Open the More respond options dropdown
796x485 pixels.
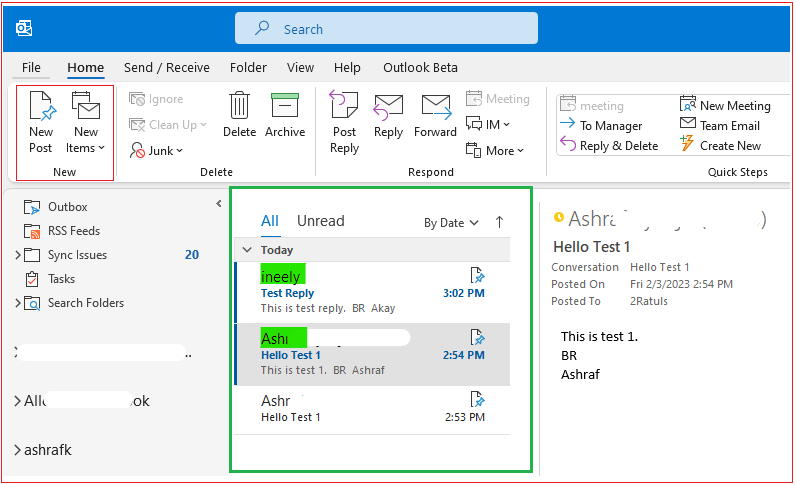pyautogui.click(x=495, y=151)
